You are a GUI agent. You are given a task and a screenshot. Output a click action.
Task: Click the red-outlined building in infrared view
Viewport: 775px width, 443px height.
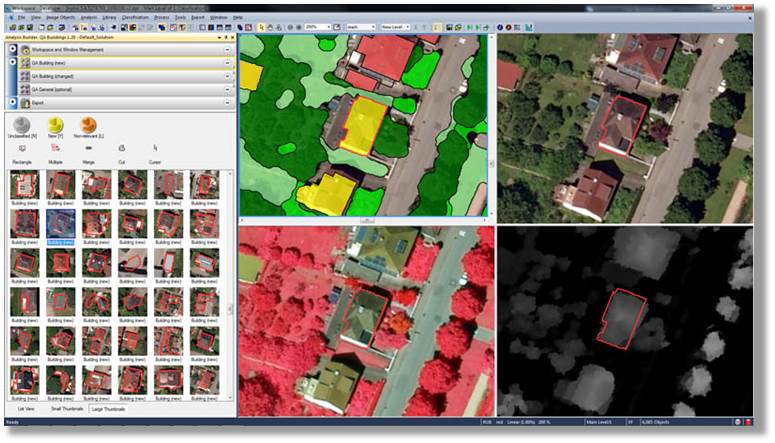click(x=365, y=316)
